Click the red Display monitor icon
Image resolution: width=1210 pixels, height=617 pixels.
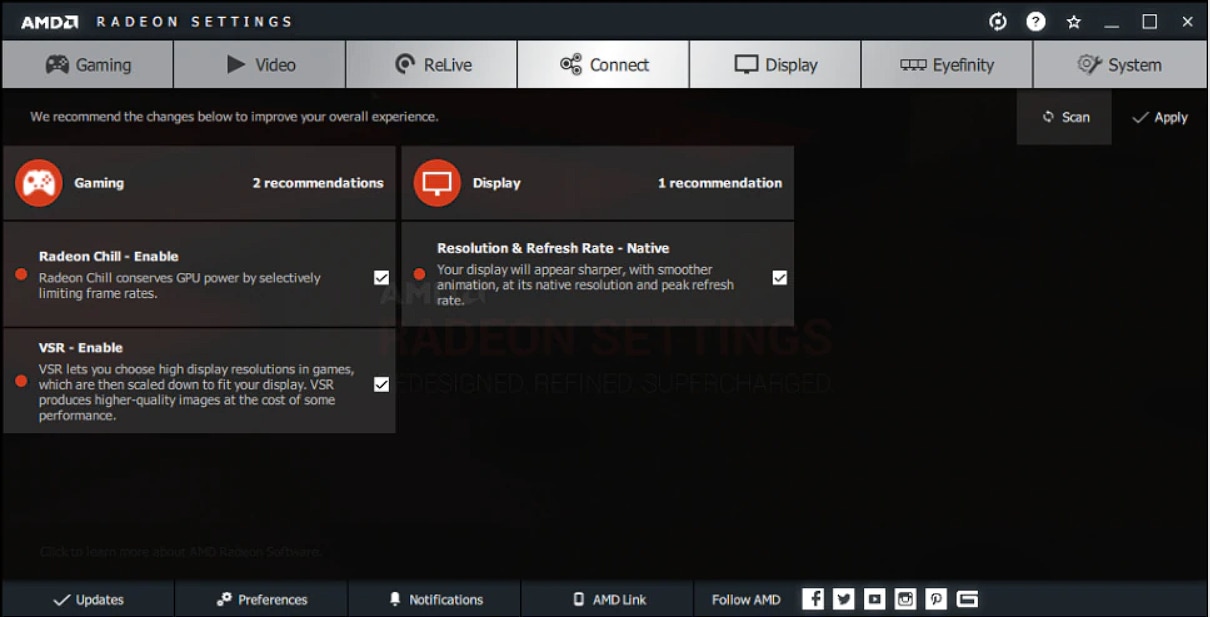pyautogui.click(x=437, y=183)
